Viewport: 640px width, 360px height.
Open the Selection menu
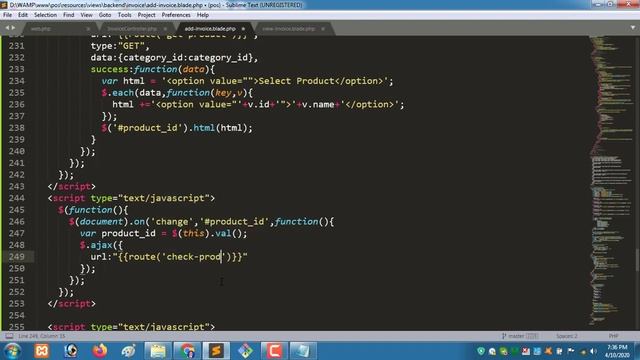[x=45, y=15]
